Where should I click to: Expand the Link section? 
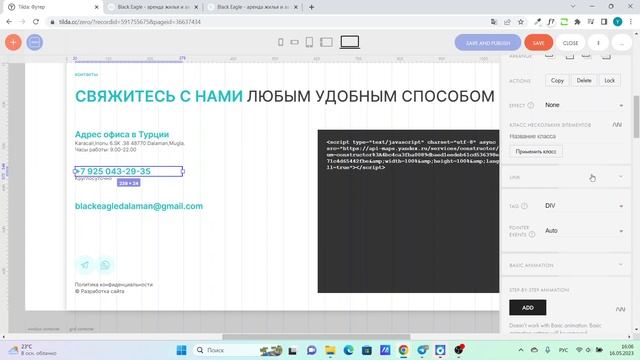tap(567, 177)
